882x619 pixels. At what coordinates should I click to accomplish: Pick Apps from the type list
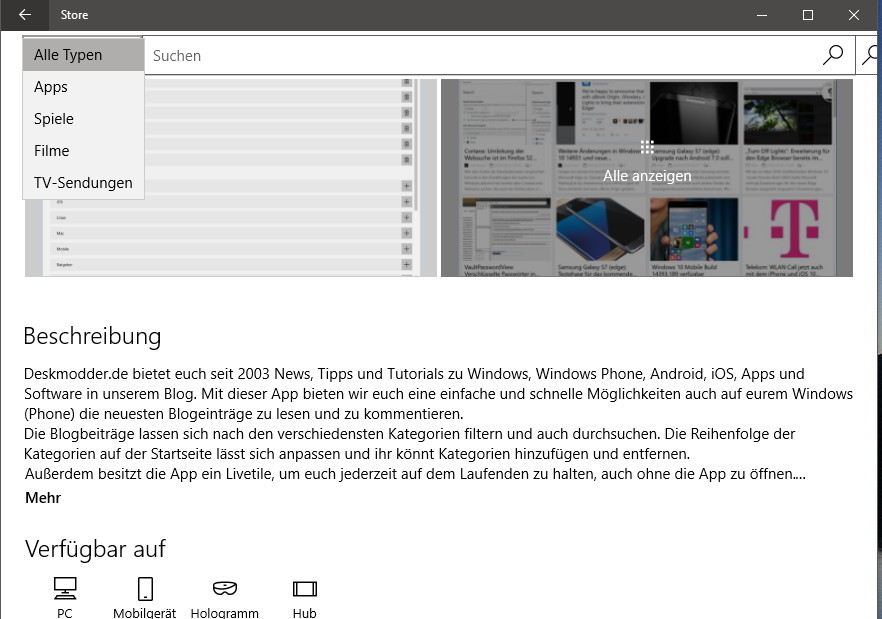(83, 87)
